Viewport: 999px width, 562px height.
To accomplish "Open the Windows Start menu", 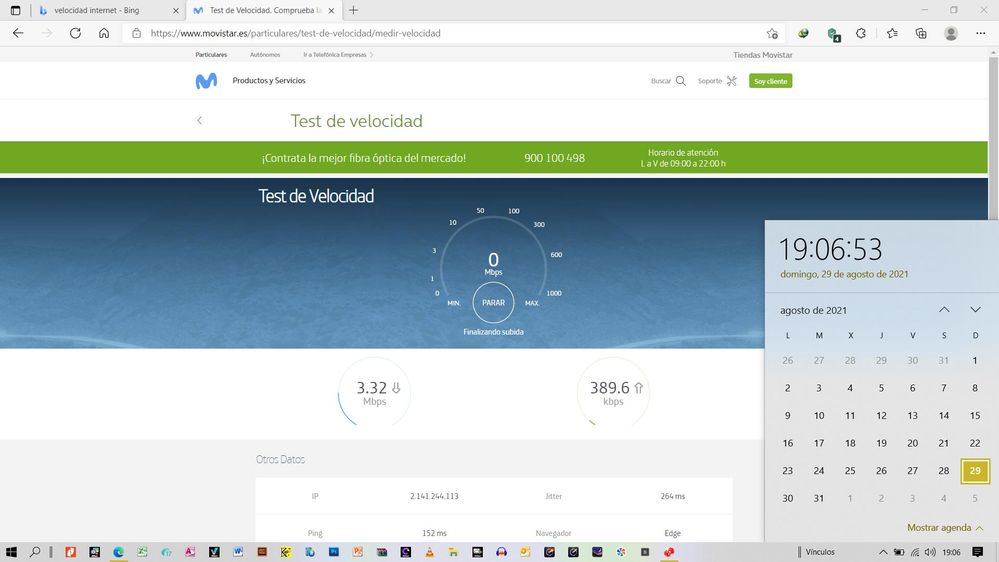I will 12,552.
